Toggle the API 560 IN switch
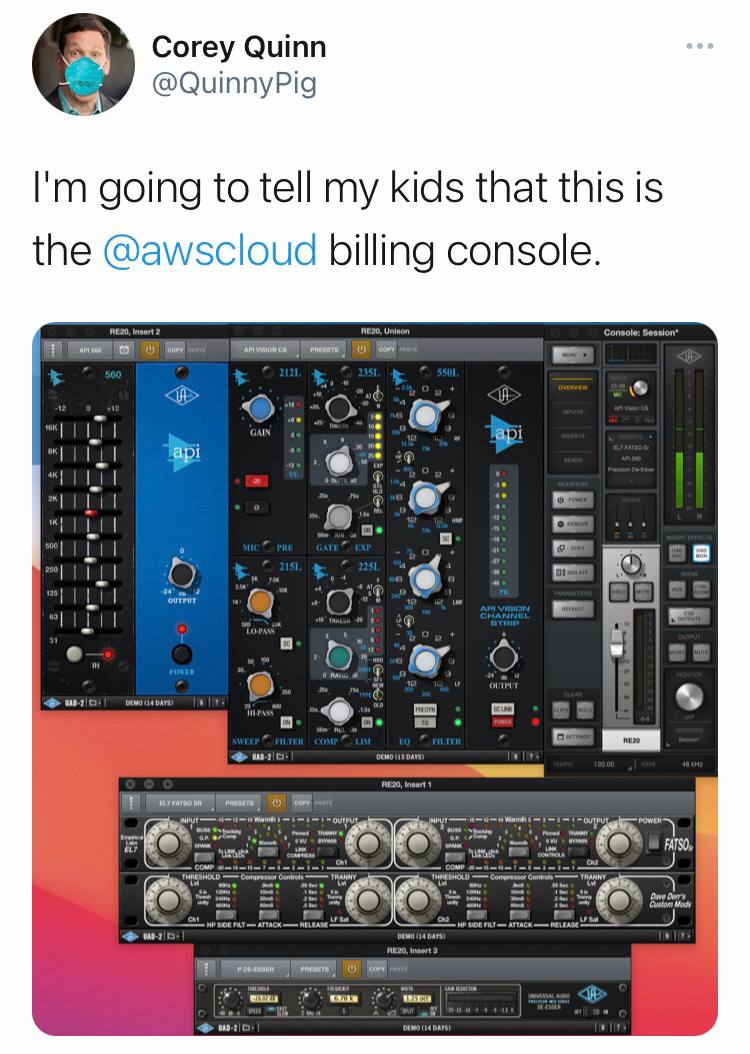 click(75, 653)
